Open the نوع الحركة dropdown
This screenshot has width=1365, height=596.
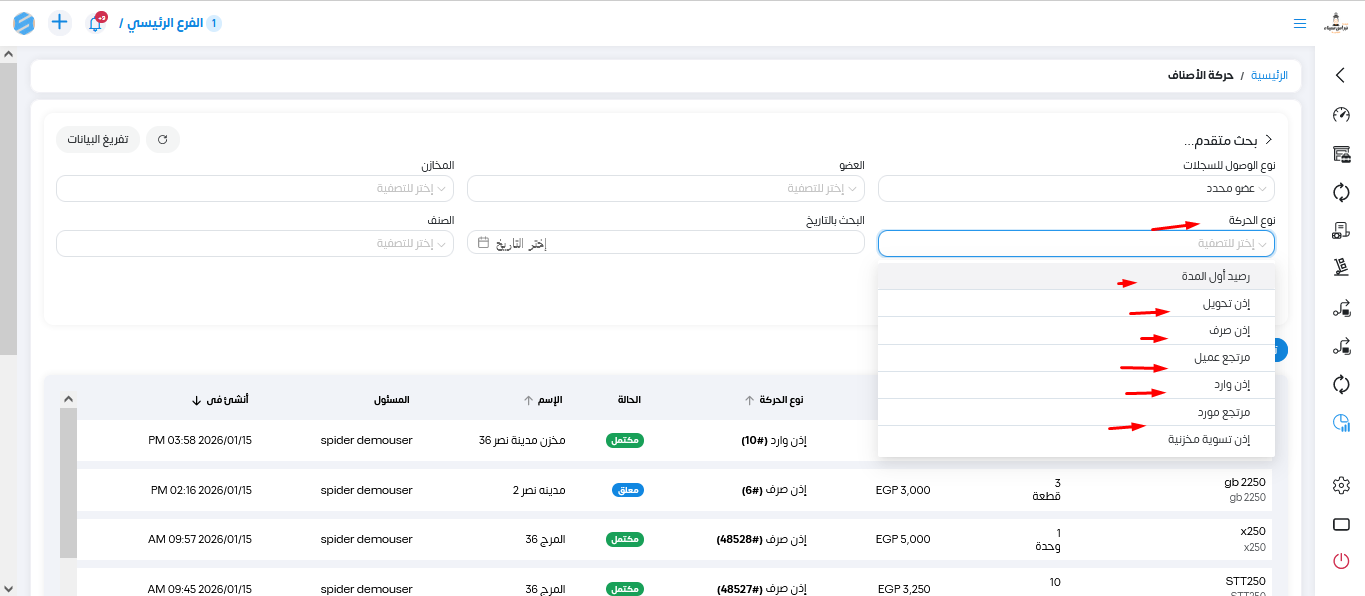point(1076,244)
